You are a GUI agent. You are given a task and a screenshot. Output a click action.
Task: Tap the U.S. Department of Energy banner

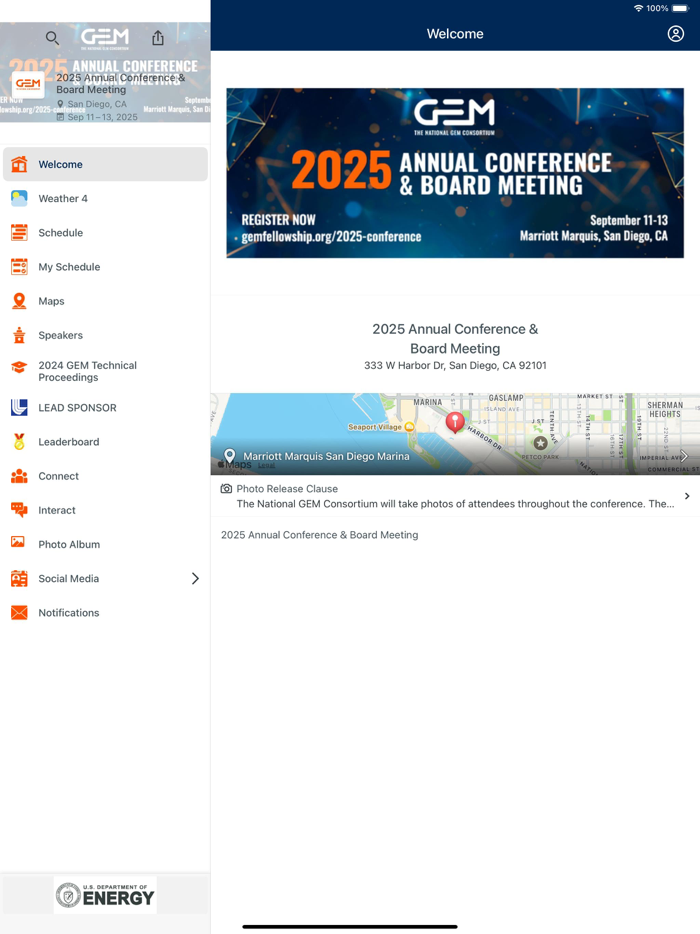click(105, 895)
